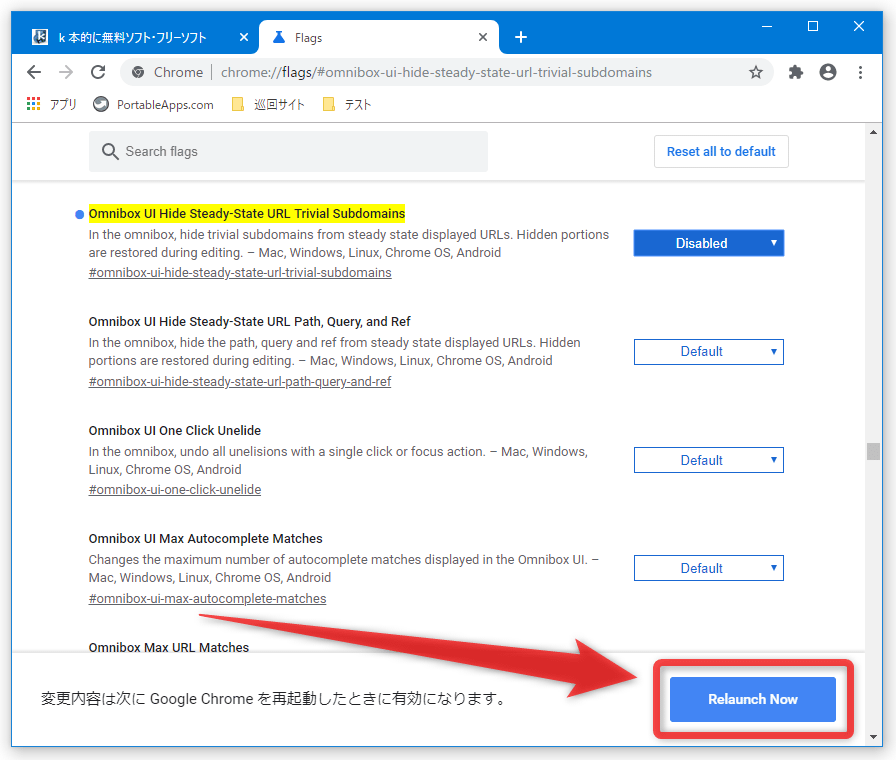
Task: Click heading Omnibox UI Hide Steady-State URL Path, Query, and Ref
Action: (x=249, y=322)
